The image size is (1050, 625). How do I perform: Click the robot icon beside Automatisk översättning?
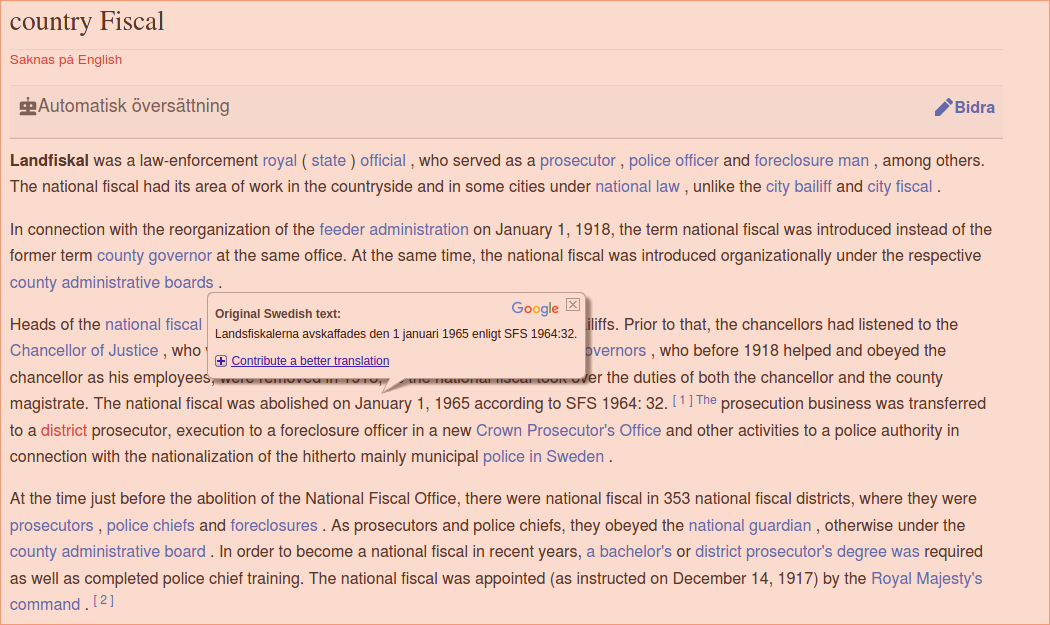pyautogui.click(x=27, y=107)
